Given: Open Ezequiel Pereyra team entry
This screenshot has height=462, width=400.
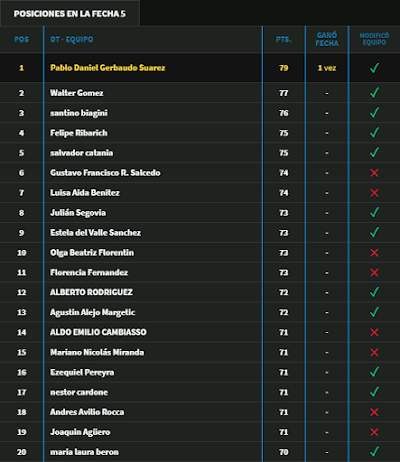Looking at the screenshot, I should coord(82,372).
